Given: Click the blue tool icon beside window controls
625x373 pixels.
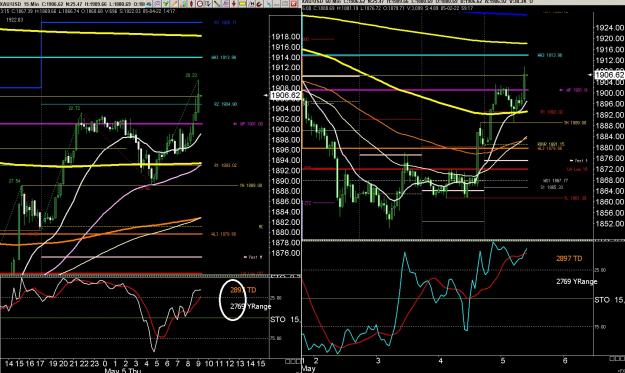Looking at the screenshot, I should 269,4.
